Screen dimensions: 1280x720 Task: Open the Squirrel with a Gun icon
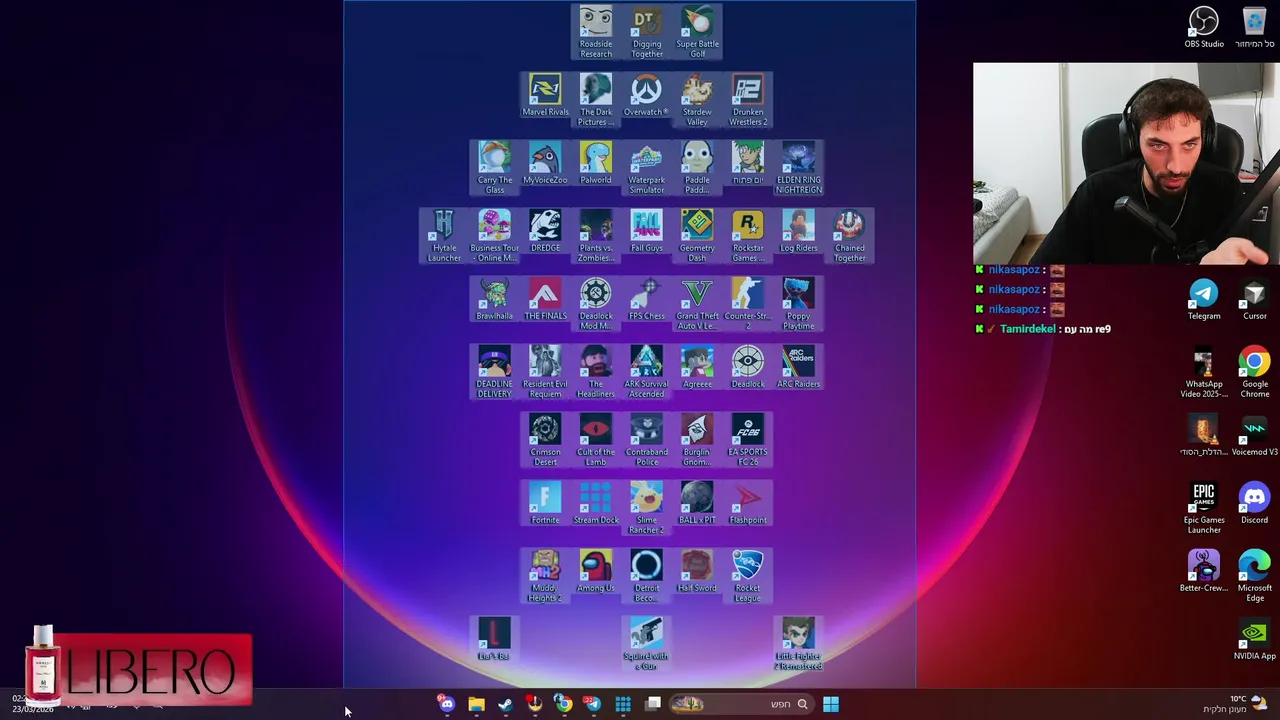coord(647,644)
